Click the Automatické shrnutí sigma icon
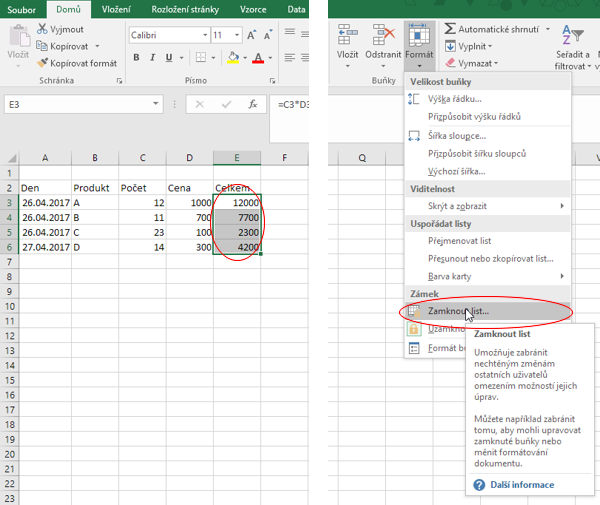600x505 pixels. pos(450,30)
